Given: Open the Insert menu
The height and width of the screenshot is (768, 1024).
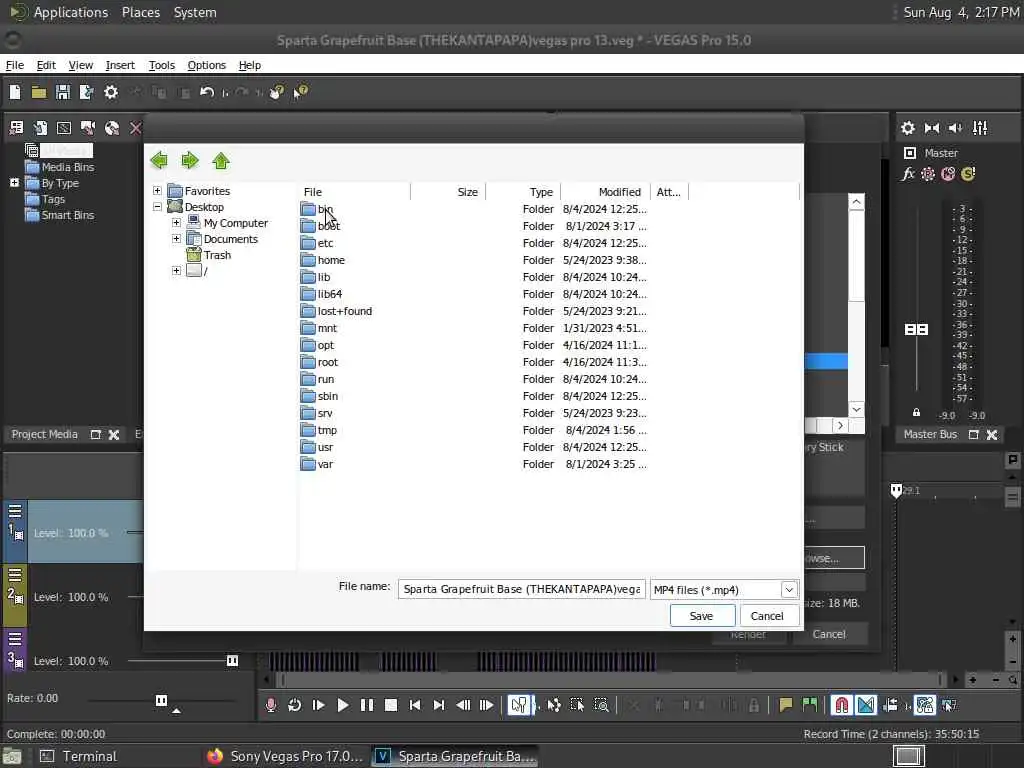Looking at the screenshot, I should point(120,65).
